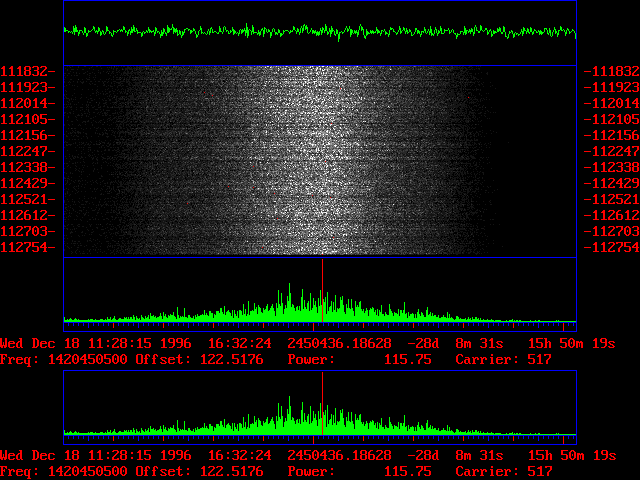Select the left axis label 111832-
Viewport: 640px width, 480px height.
pyautogui.click(x=28, y=71)
